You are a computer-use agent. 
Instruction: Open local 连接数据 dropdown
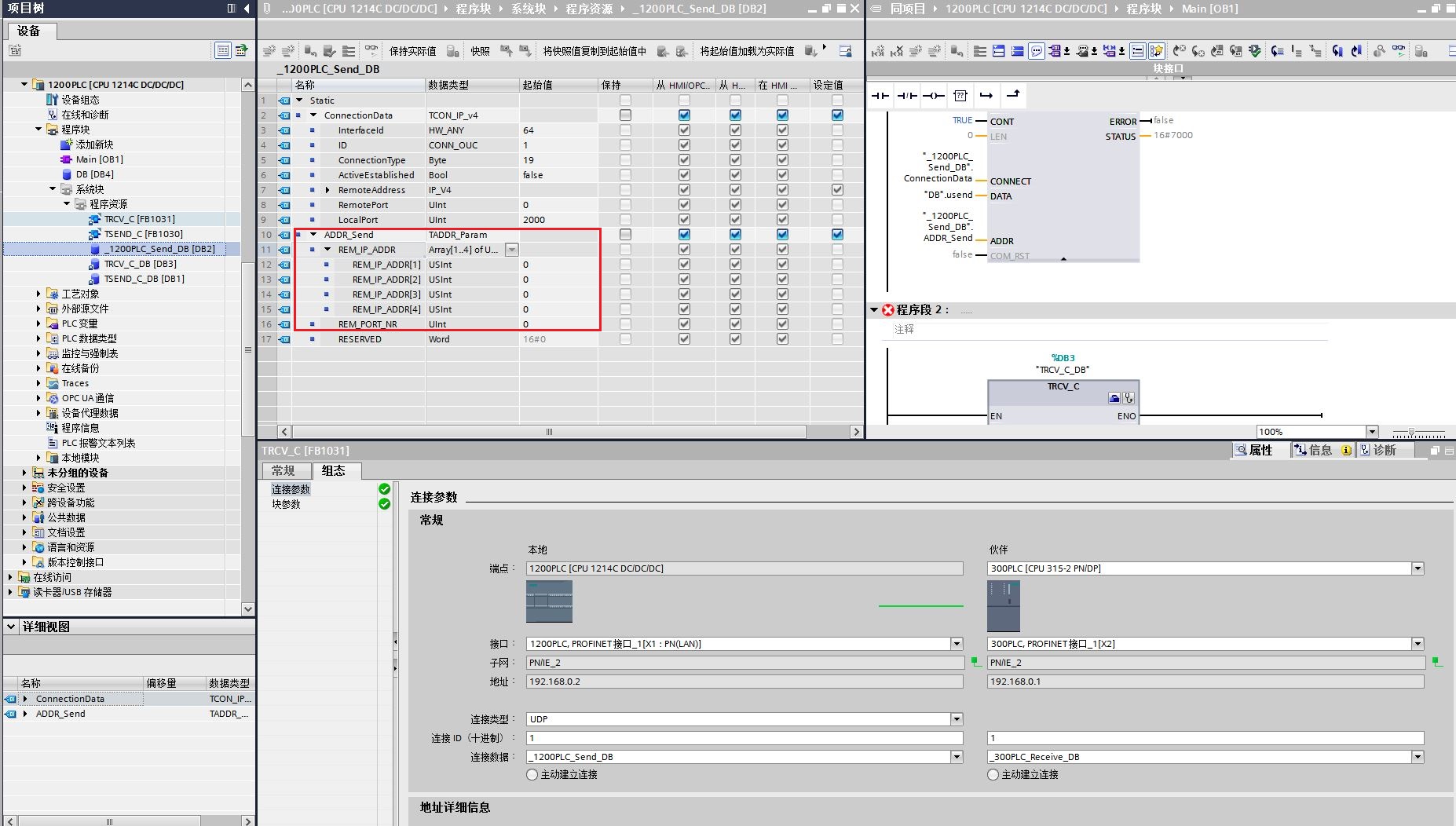(957, 757)
